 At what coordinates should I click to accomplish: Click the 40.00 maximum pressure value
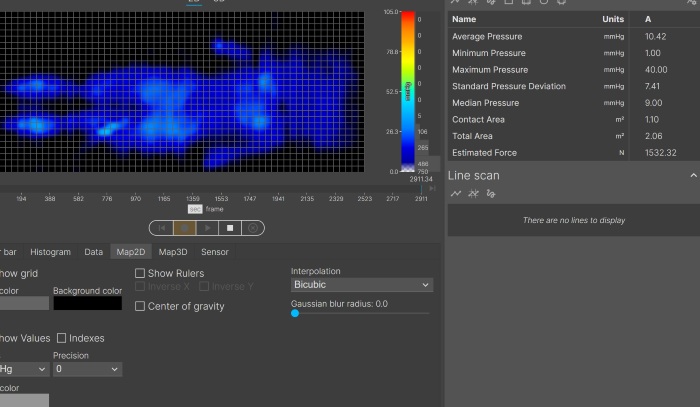(656, 70)
